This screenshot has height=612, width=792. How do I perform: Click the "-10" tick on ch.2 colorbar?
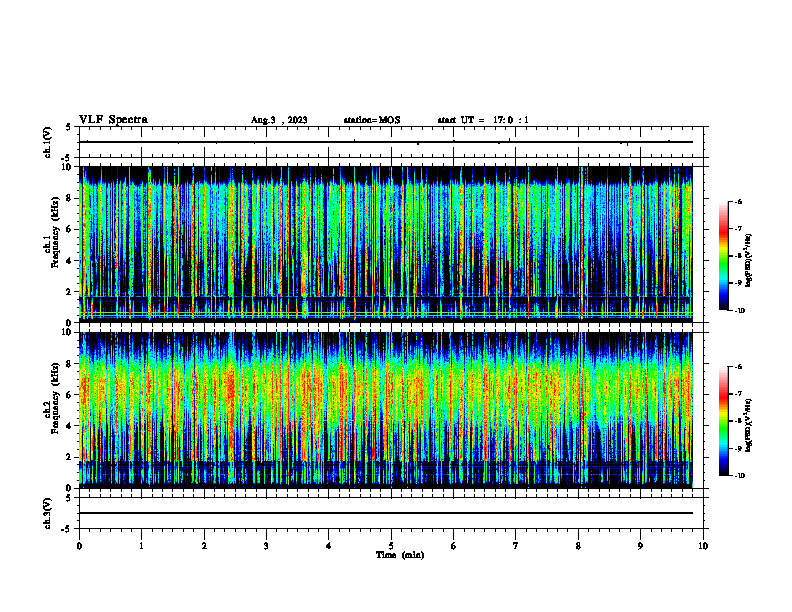pyautogui.click(x=739, y=476)
